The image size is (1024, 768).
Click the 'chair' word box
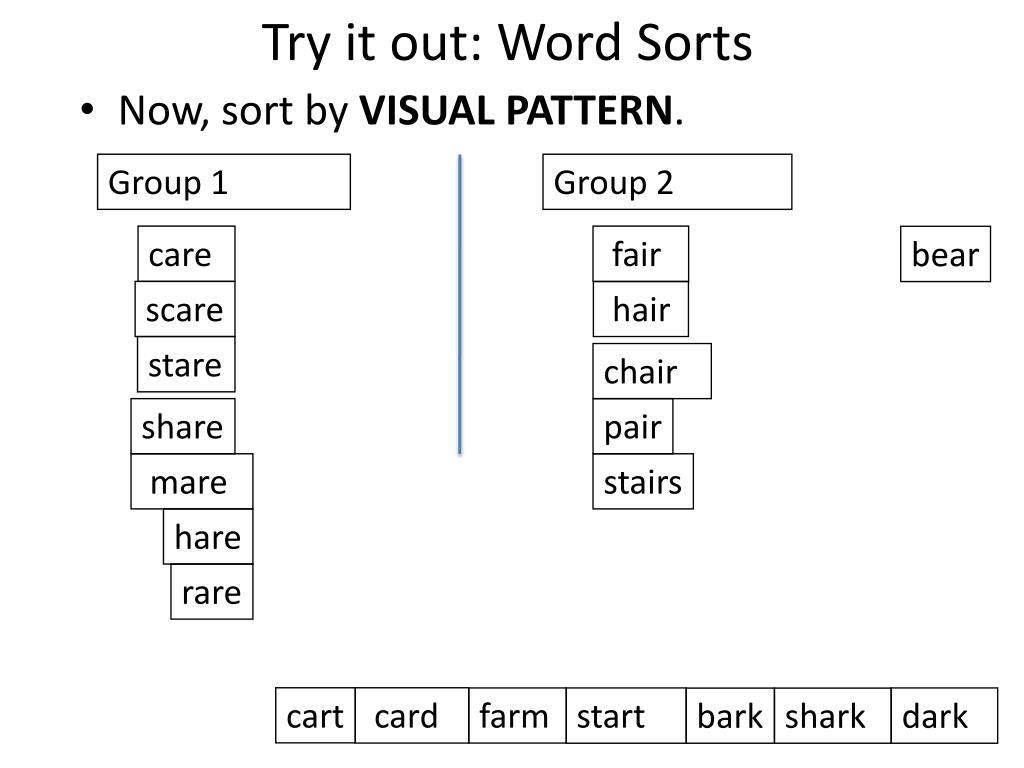tap(652, 371)
